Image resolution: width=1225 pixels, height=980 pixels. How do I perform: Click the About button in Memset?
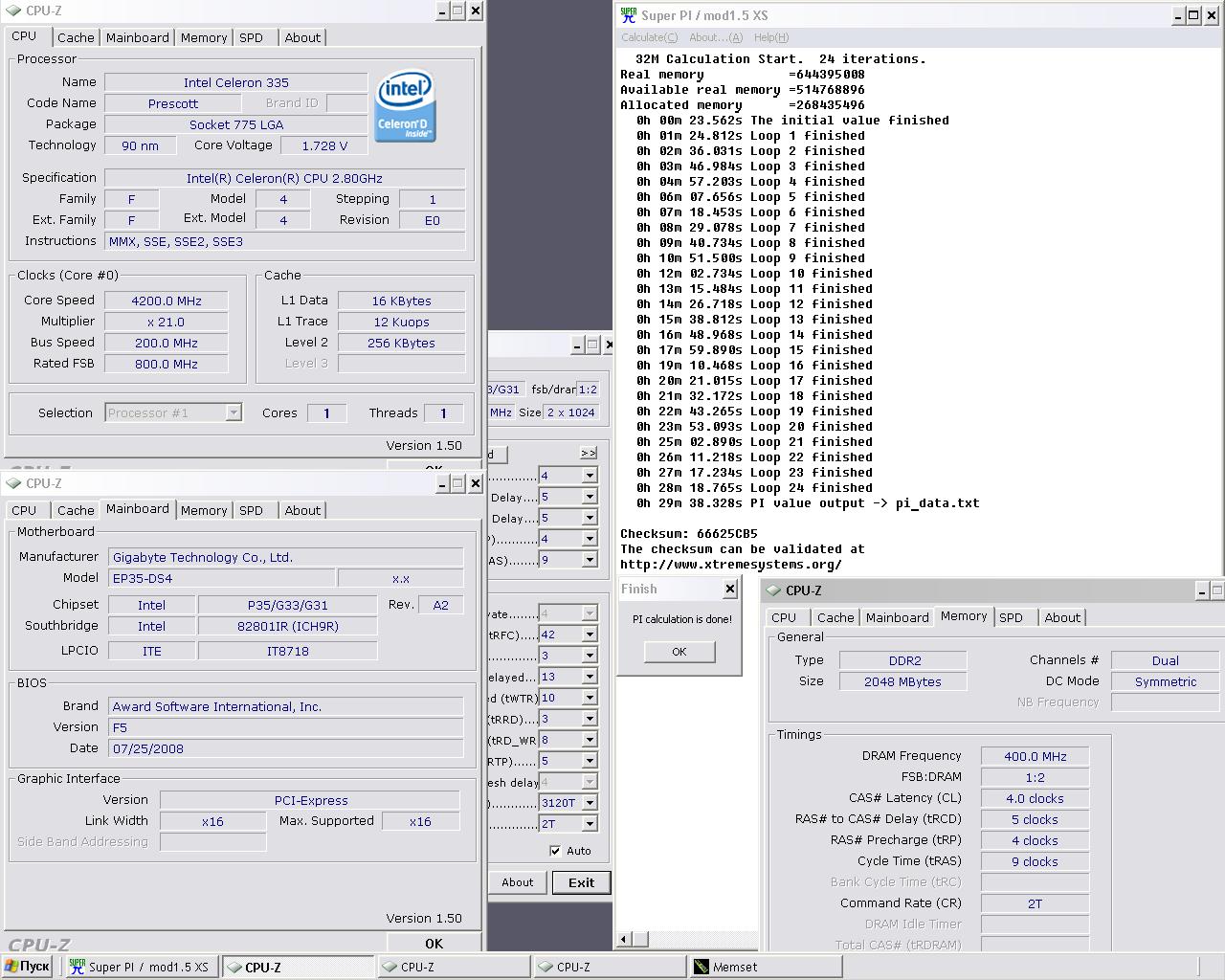click(518, 882)
